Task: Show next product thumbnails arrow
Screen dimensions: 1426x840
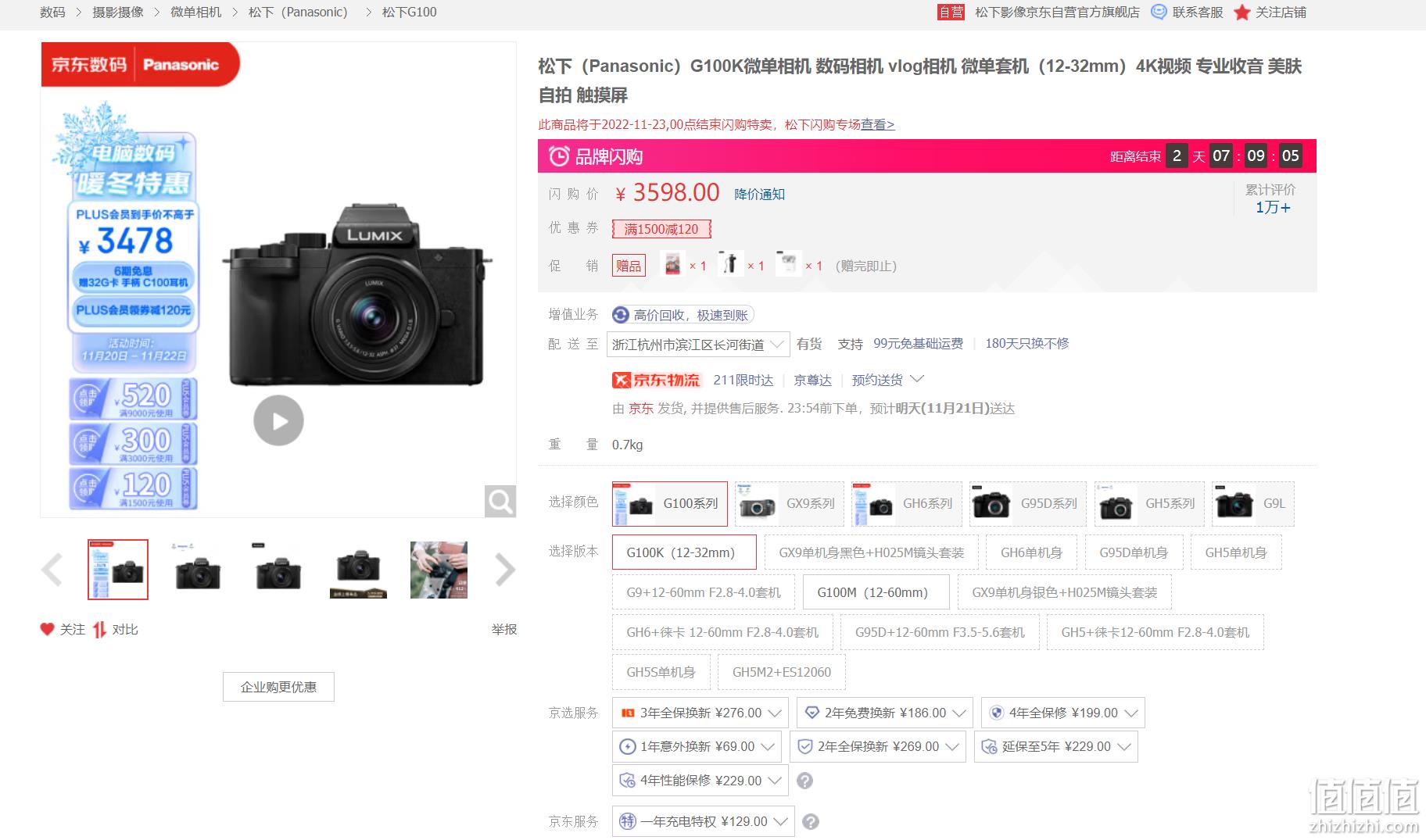Action: 505,570
